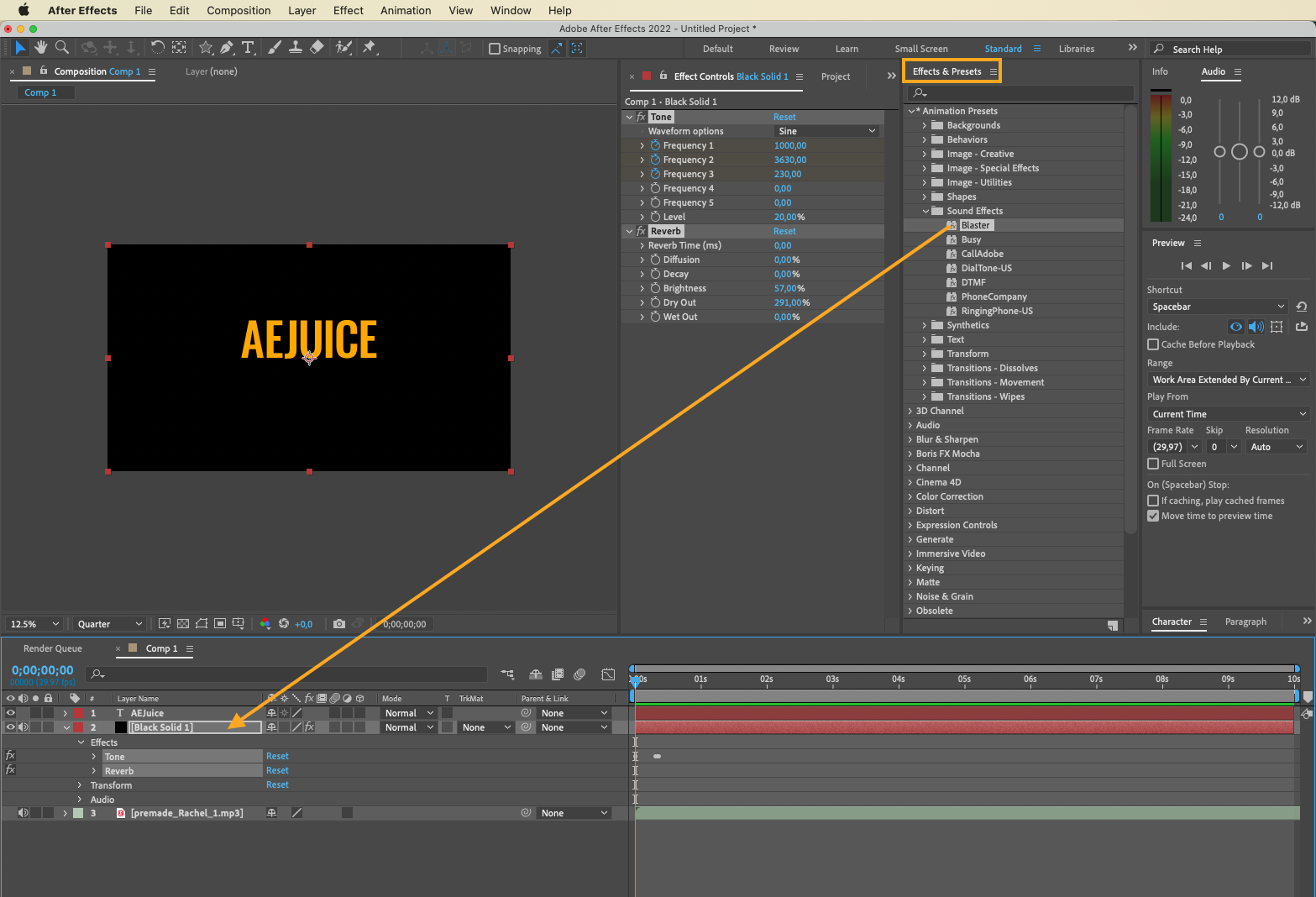Switch to the Render Queue tab
The width and height of the screenshot is (1316, 897).
tap(53, 648)
